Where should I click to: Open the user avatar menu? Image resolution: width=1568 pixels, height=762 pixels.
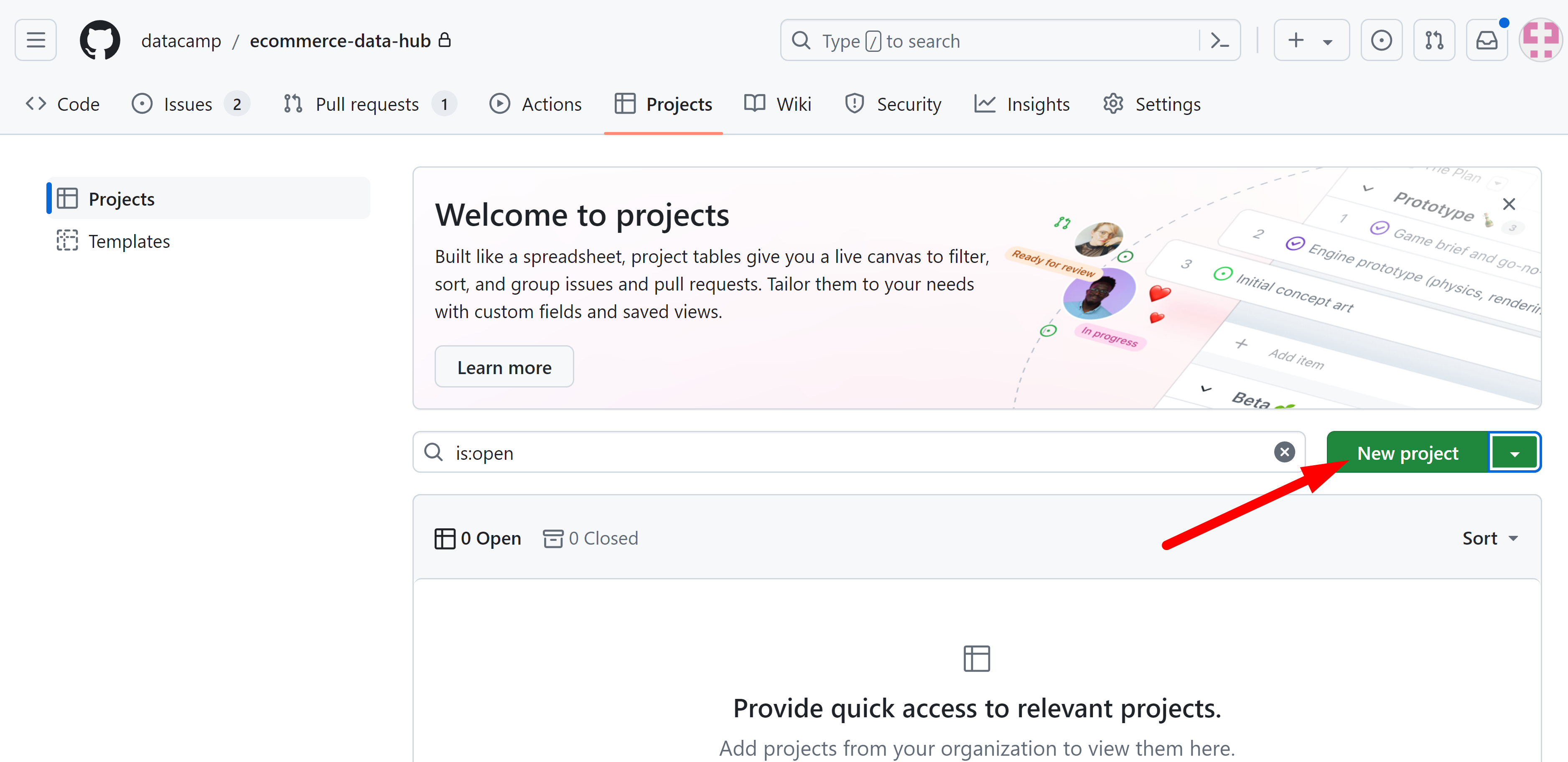(x=1540, y=40)
